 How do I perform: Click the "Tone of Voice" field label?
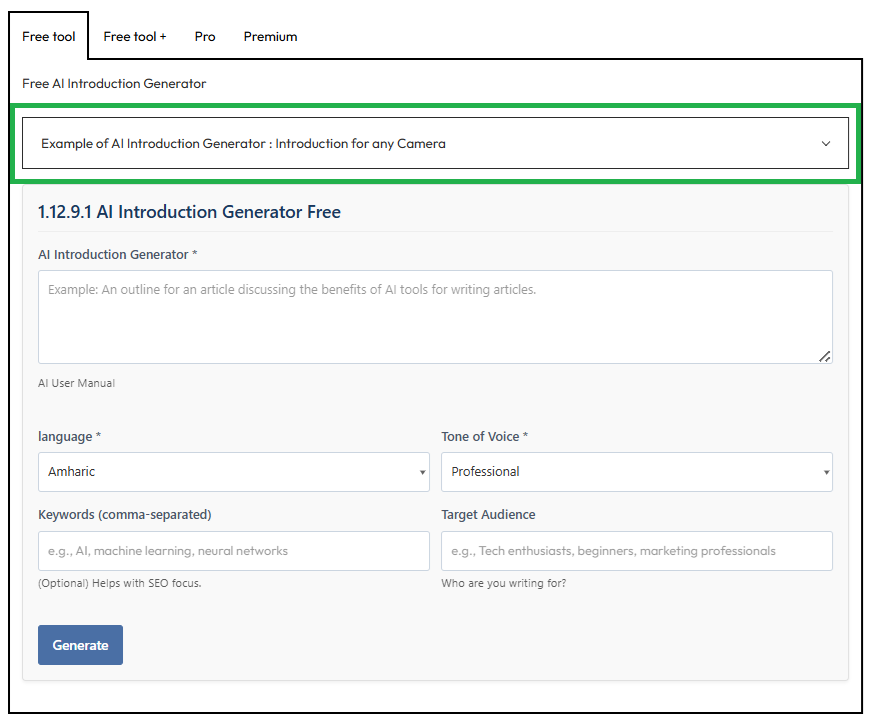[484, 436]
